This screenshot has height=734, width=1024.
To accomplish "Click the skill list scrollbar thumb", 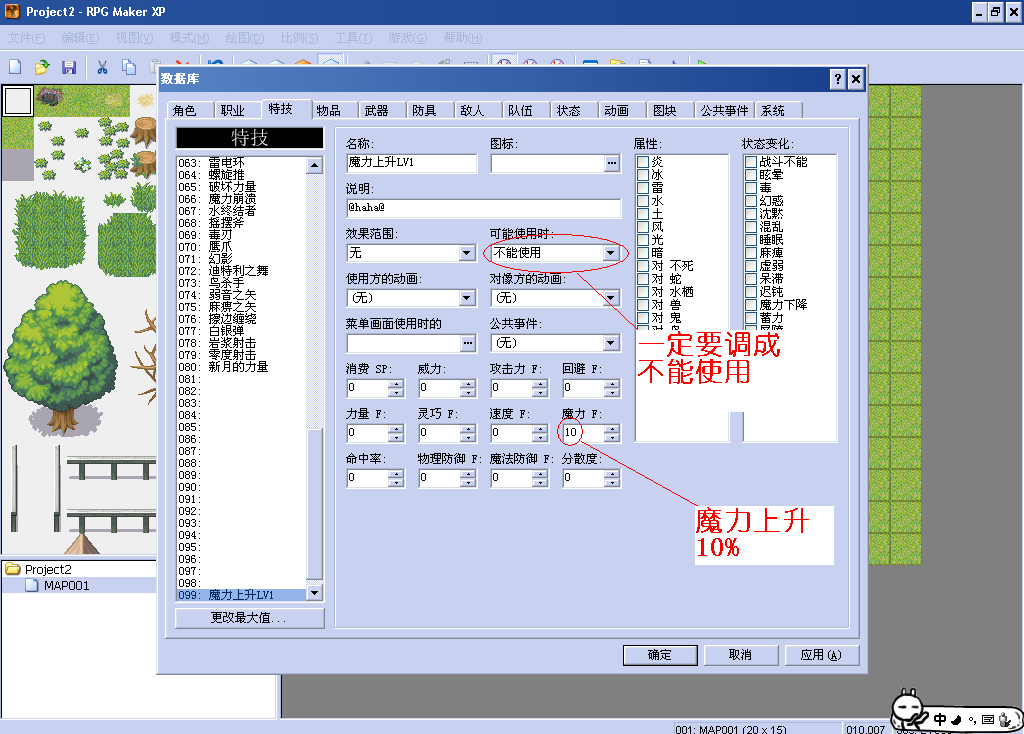I will click(x=315, y=504).
